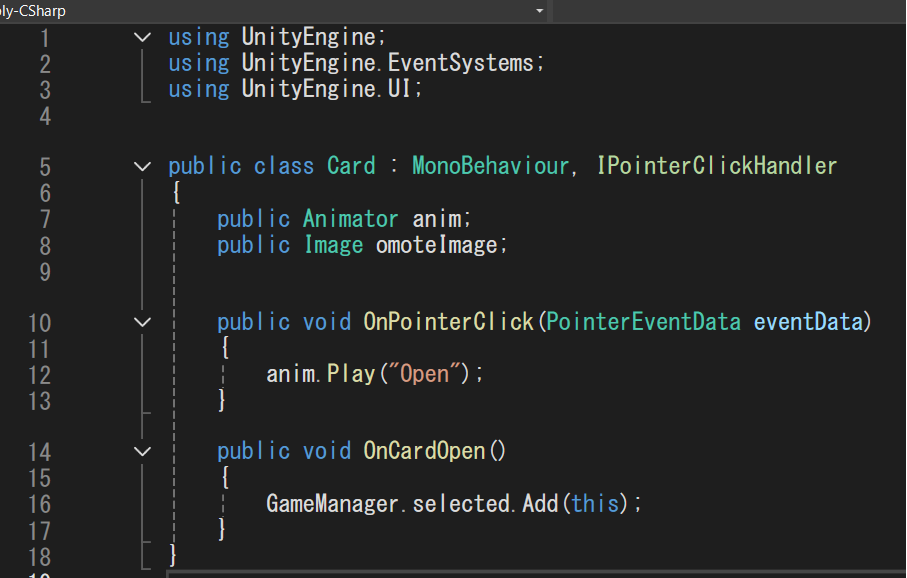This screenshot has width=907, height=578.
Task: Fold the OnPointerClick method
Action: 142,322
